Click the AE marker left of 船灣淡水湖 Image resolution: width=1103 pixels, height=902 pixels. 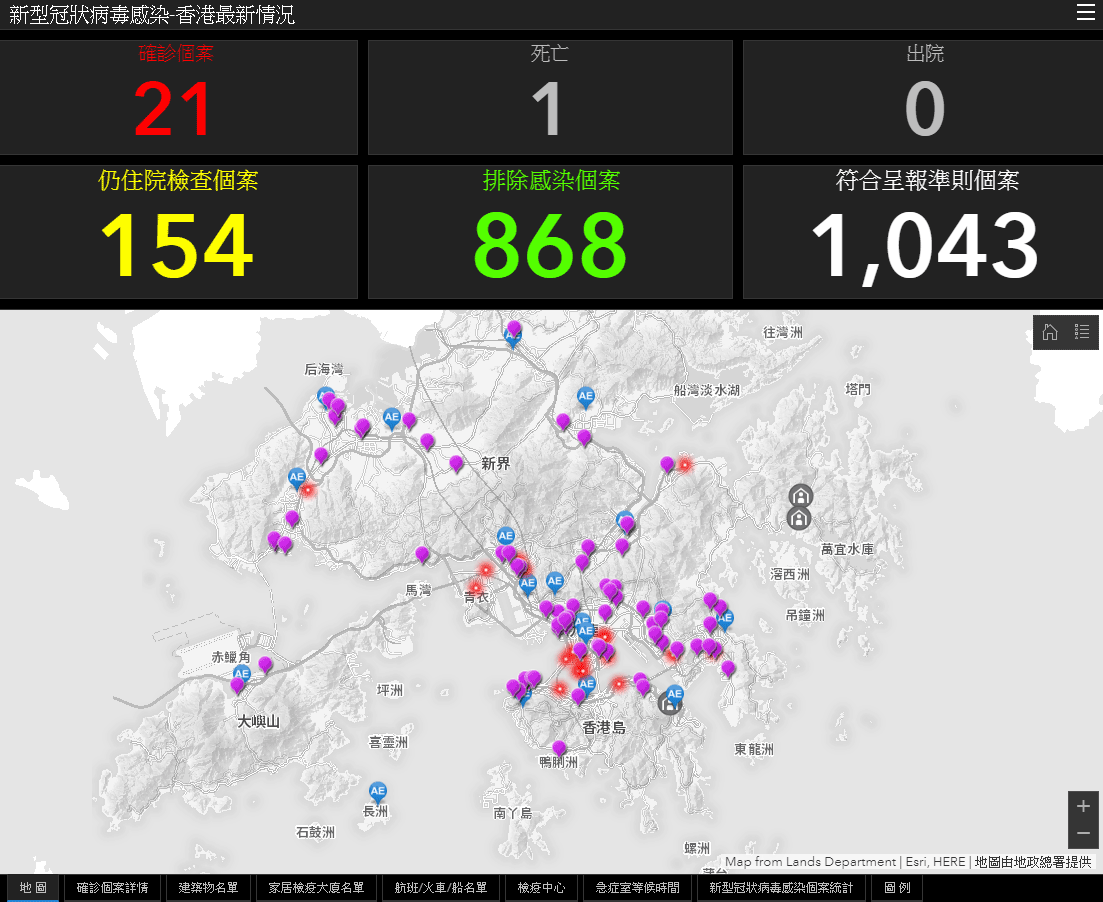point(586,396)
